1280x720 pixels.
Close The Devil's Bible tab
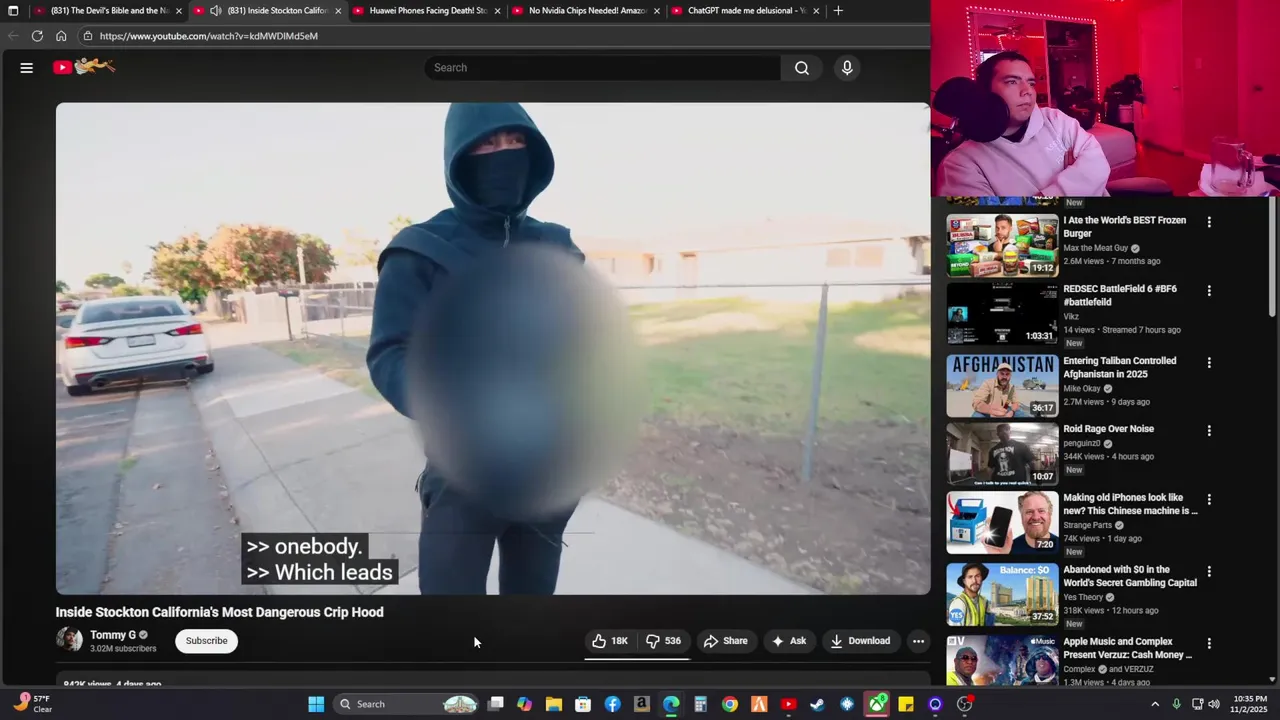click(179, 11)
